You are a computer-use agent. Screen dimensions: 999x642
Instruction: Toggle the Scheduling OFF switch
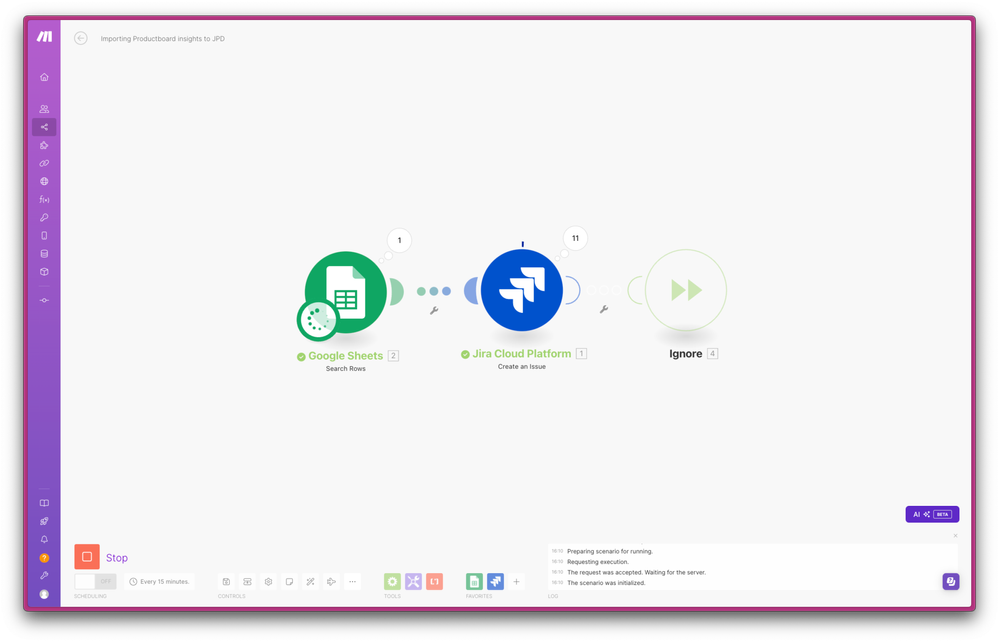tap(95, 581)
